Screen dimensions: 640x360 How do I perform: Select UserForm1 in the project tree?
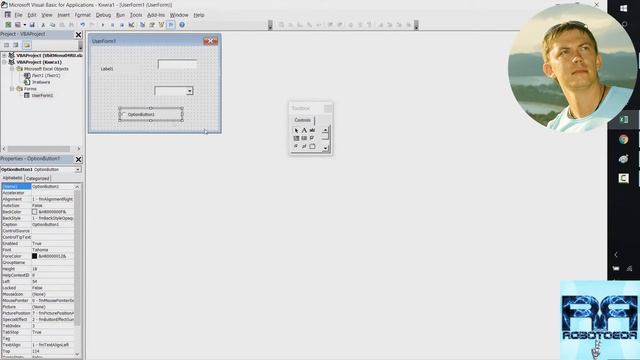42,96
